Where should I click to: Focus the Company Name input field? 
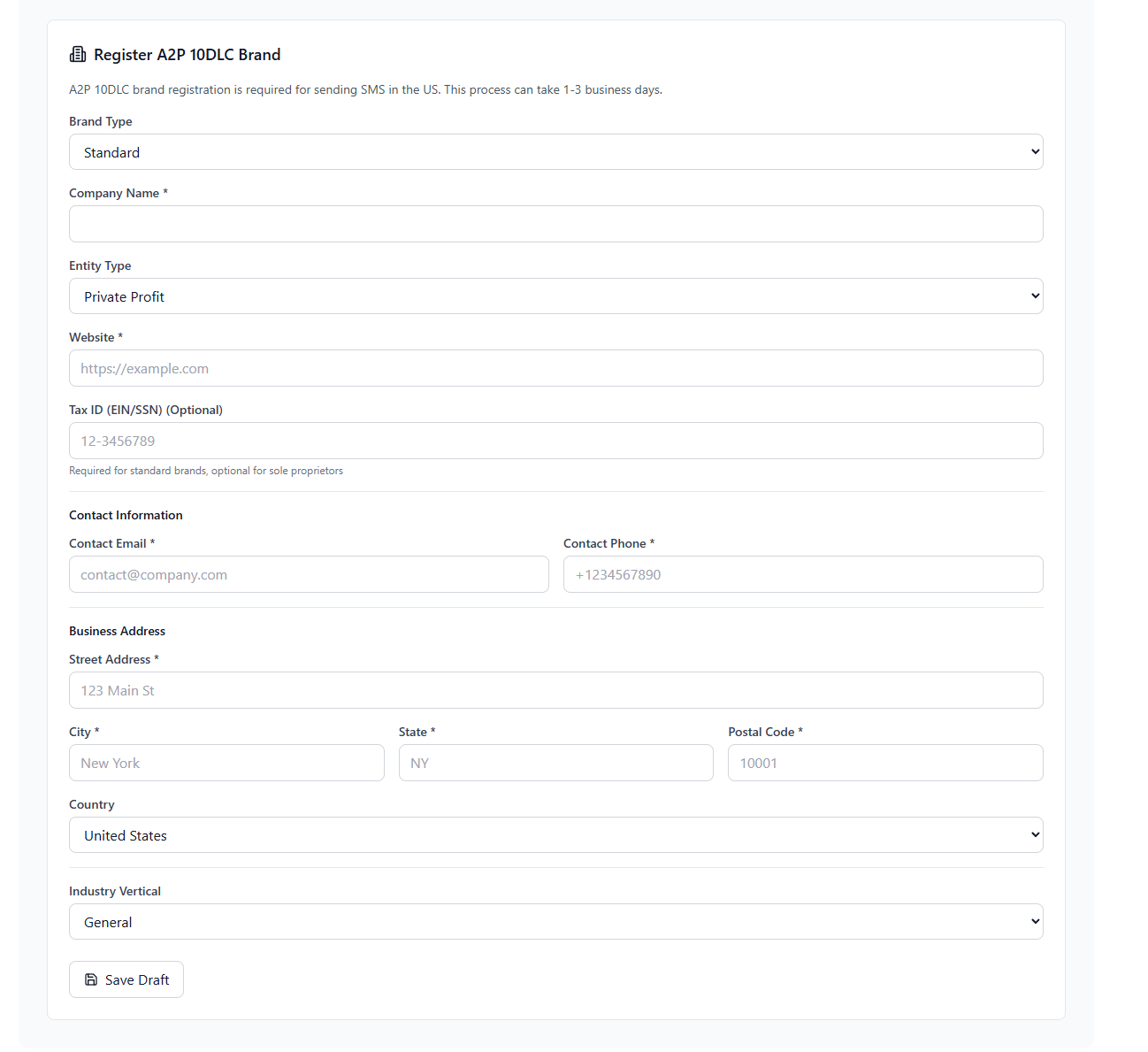[x=555, y=224]
